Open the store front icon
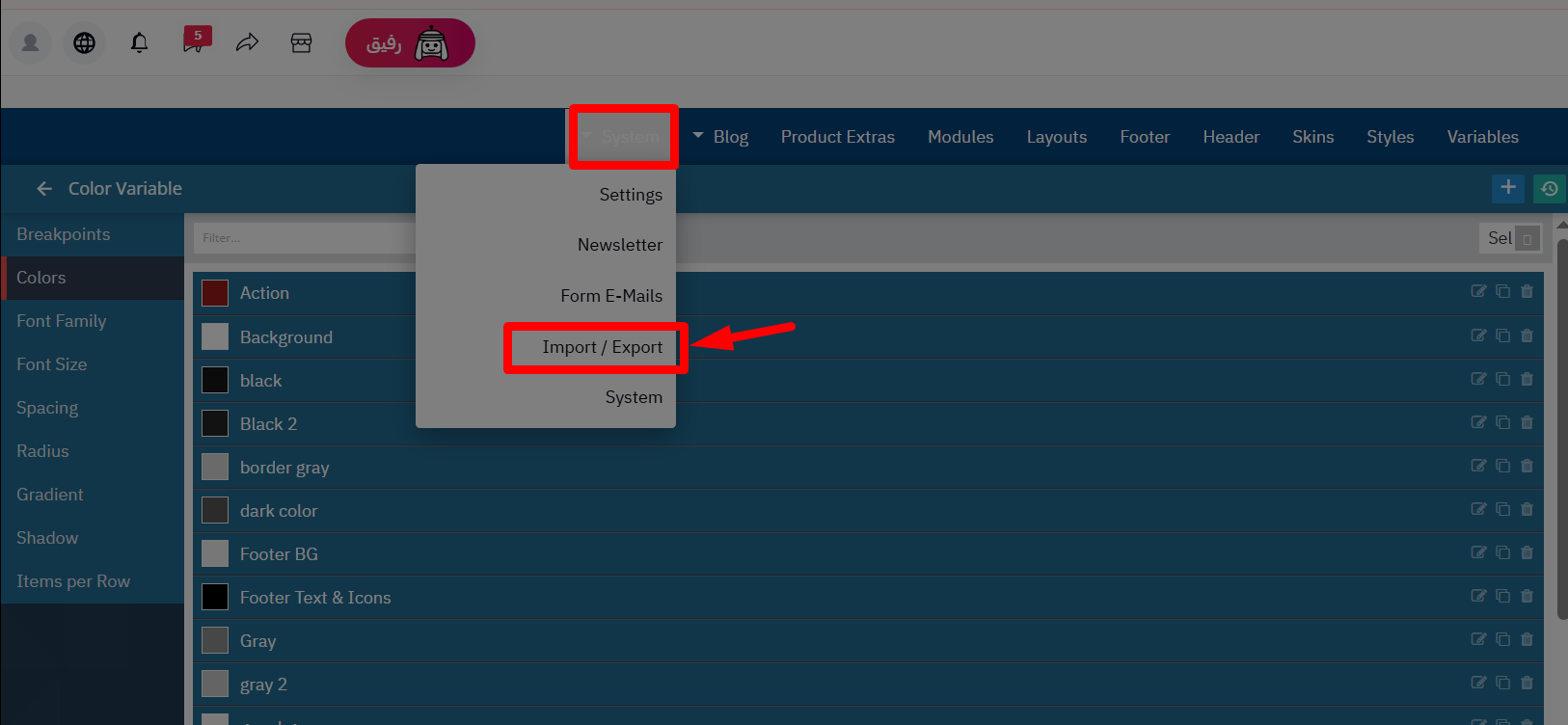This screenshot has height=725, width=1568. point(302,42)
